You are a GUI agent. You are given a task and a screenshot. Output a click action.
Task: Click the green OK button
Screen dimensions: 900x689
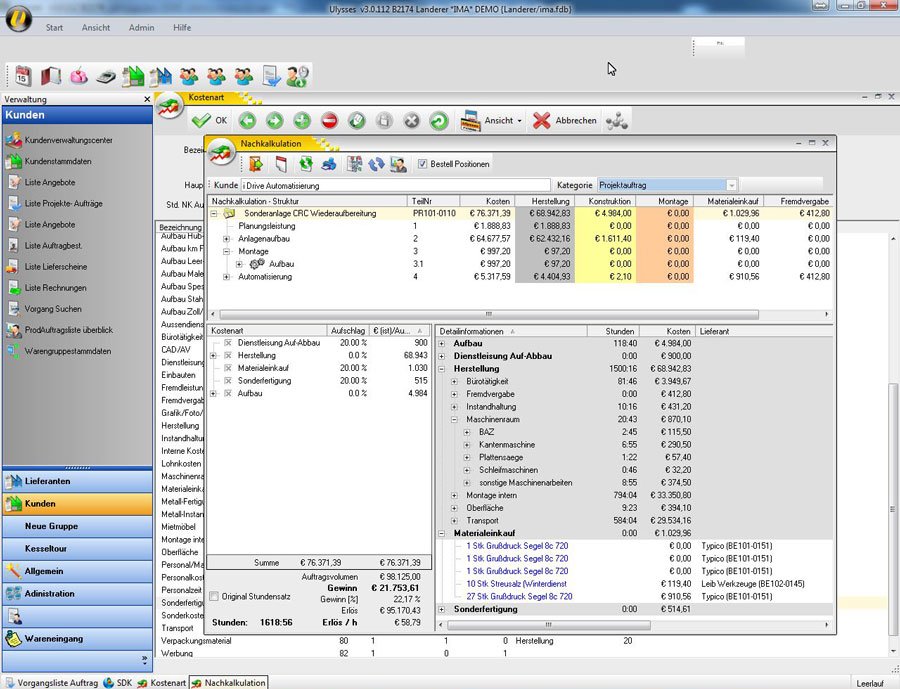click(210, 121)
